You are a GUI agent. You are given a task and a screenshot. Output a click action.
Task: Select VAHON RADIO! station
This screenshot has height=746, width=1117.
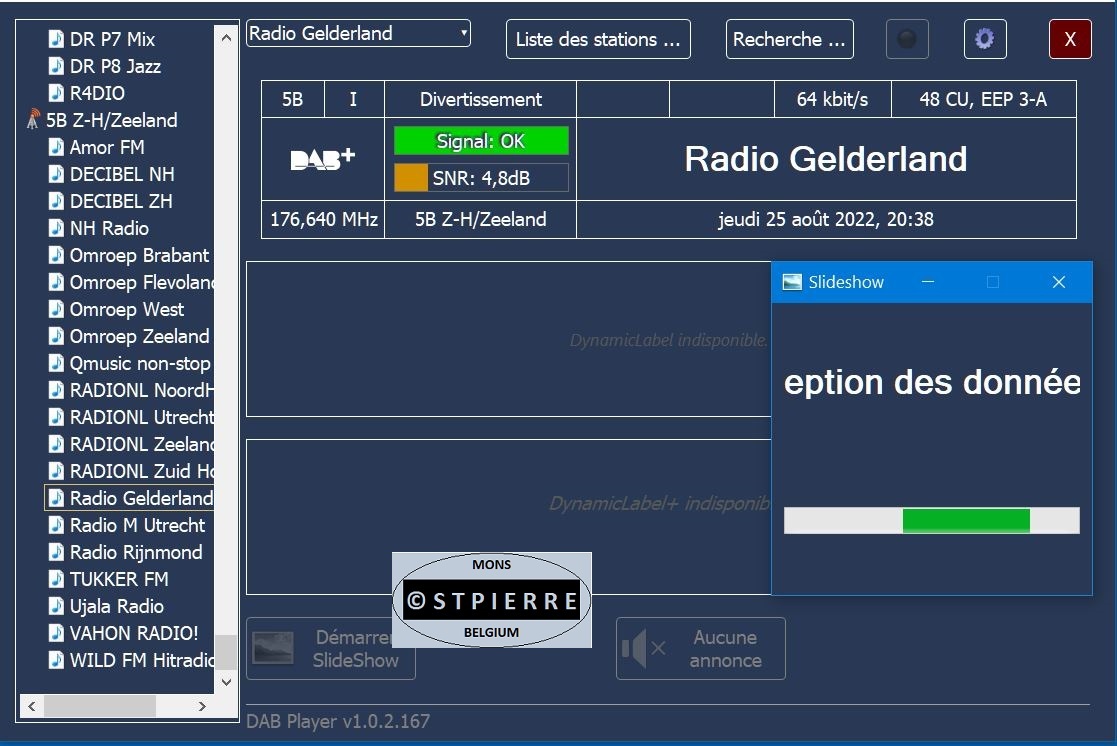pos(134,633)
